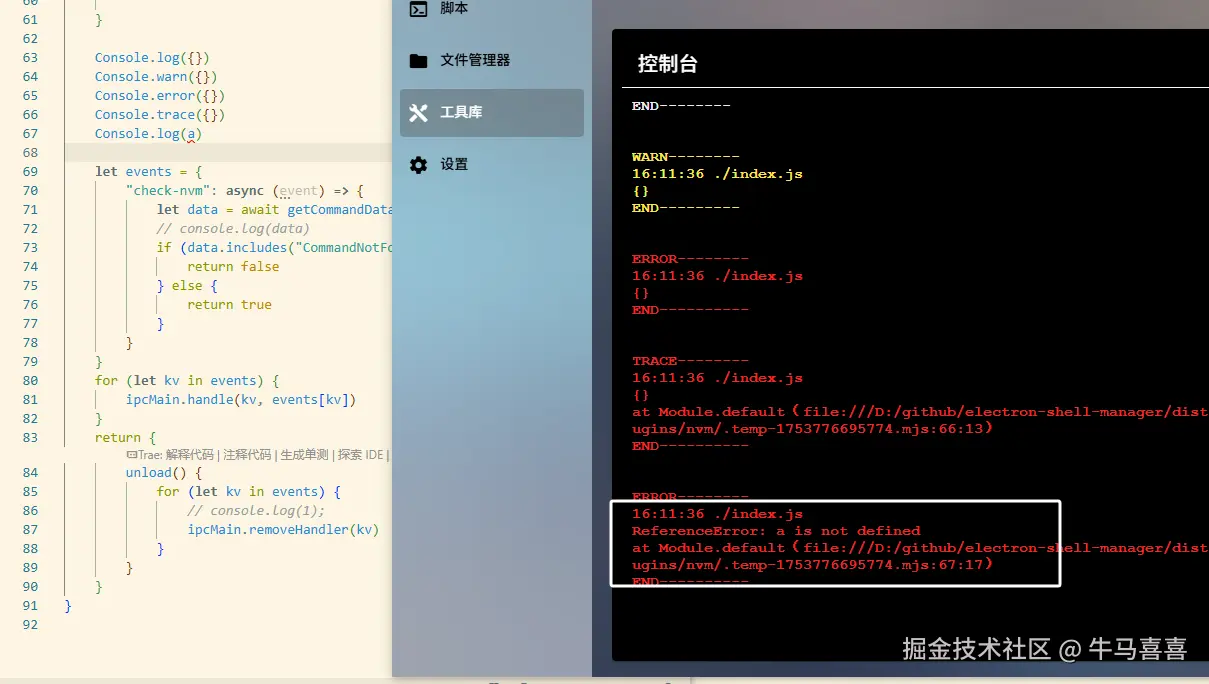Click the Console.error({}) code line
Viewport: 1209px width, 684px height.
(x=160, y=95)
